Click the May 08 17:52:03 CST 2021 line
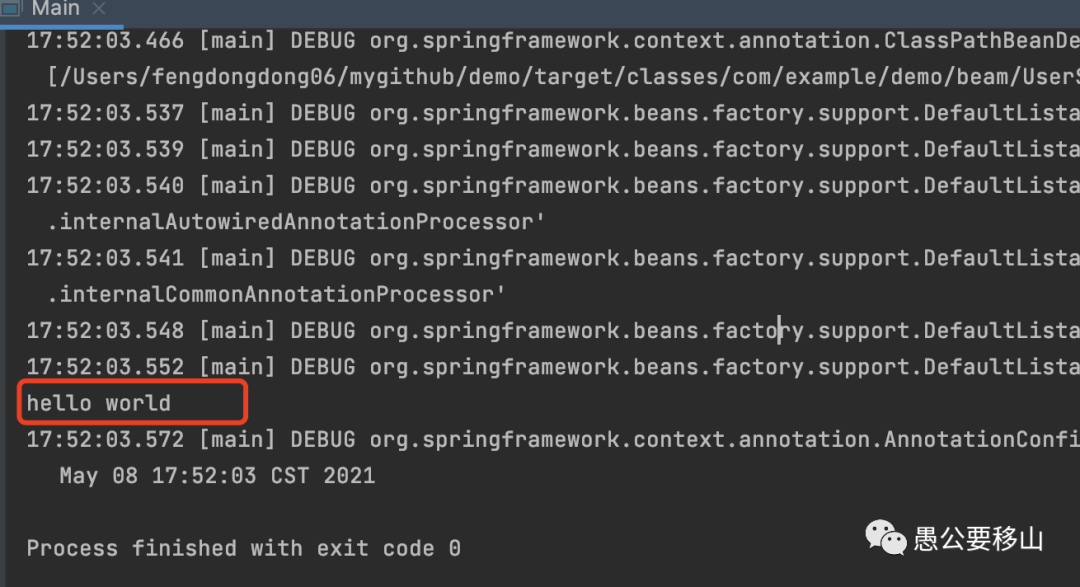 pos(217,475)
